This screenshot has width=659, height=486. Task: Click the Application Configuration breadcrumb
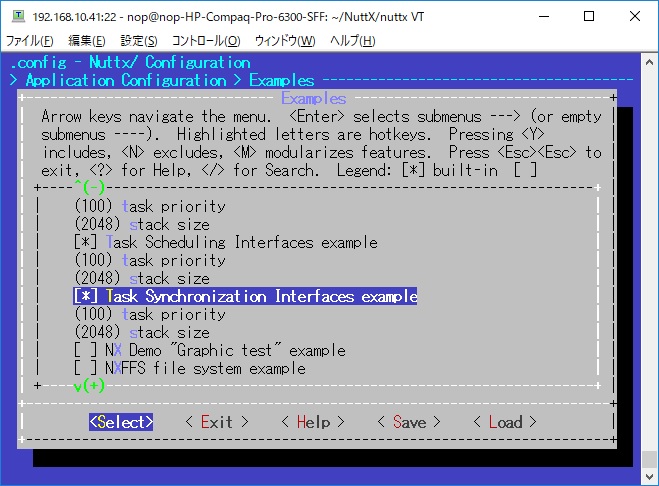126,80
